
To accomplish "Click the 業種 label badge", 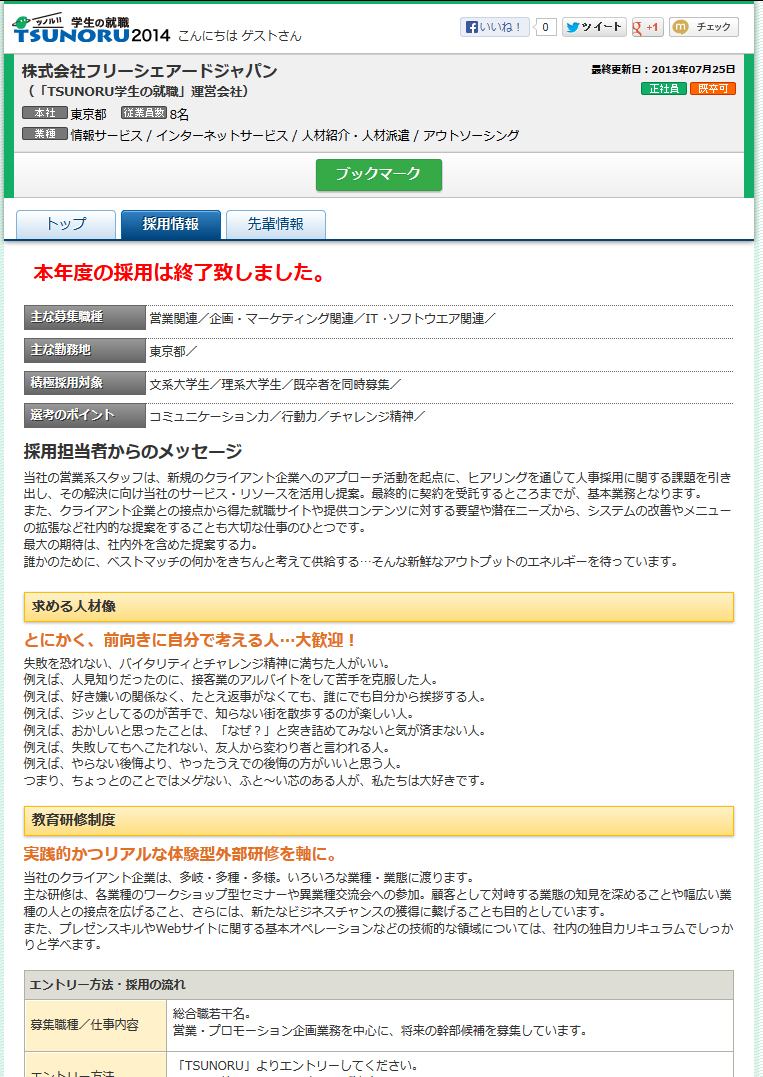I will 45,134.
